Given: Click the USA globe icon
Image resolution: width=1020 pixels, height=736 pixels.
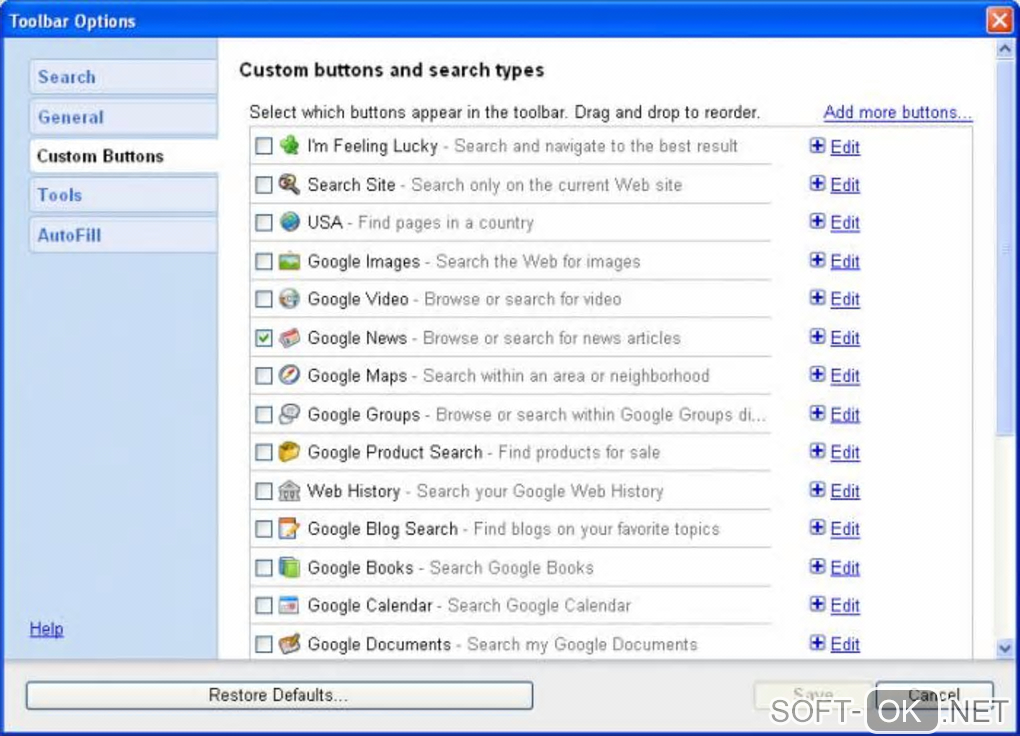Looking at the screenshot, I should pyautogui.click(x=289, y=222).
